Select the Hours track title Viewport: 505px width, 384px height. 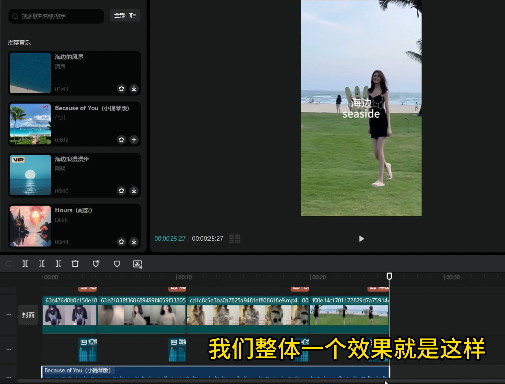pyautogui.click(x=73, y=210)
